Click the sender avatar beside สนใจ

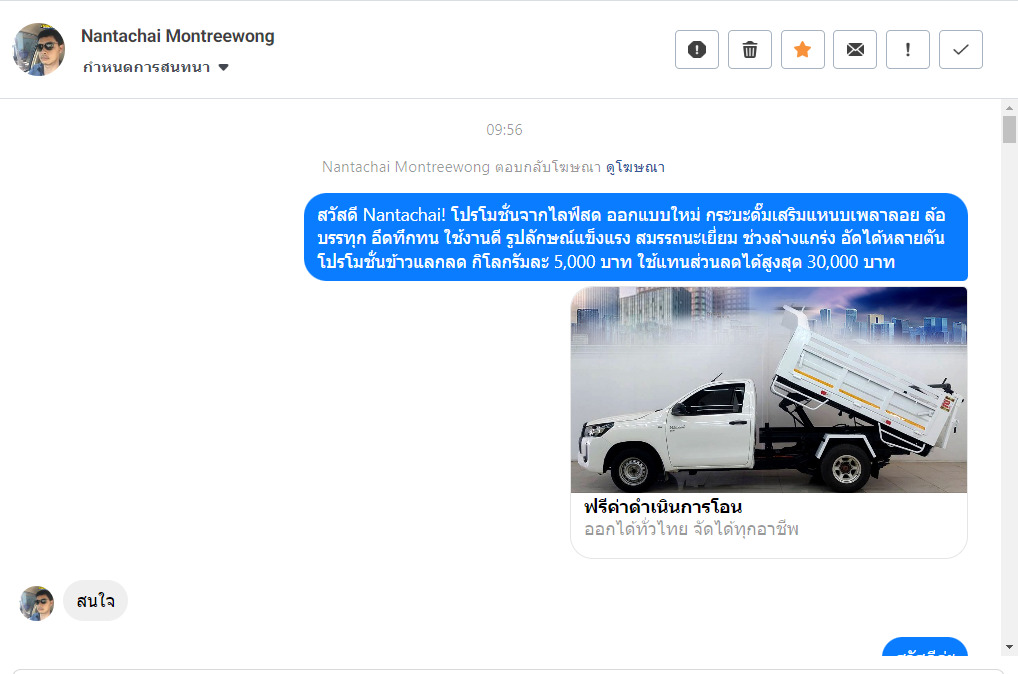click(36, 603)
